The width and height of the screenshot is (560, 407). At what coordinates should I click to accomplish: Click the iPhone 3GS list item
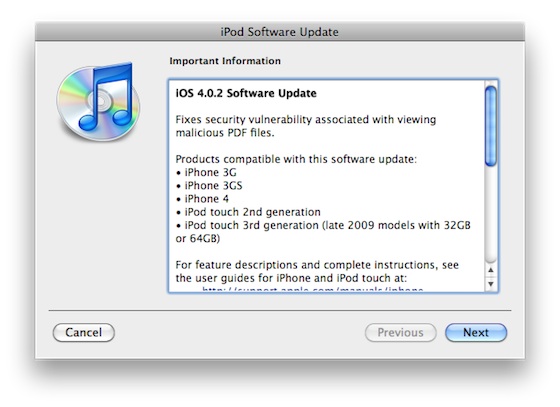(x=210, y=186)
